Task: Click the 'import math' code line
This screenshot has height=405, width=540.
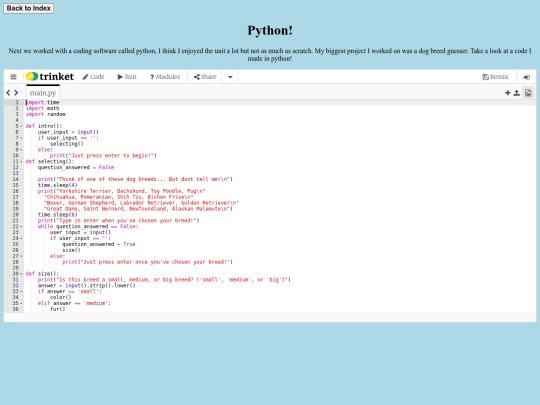Action: click(43, 108)
